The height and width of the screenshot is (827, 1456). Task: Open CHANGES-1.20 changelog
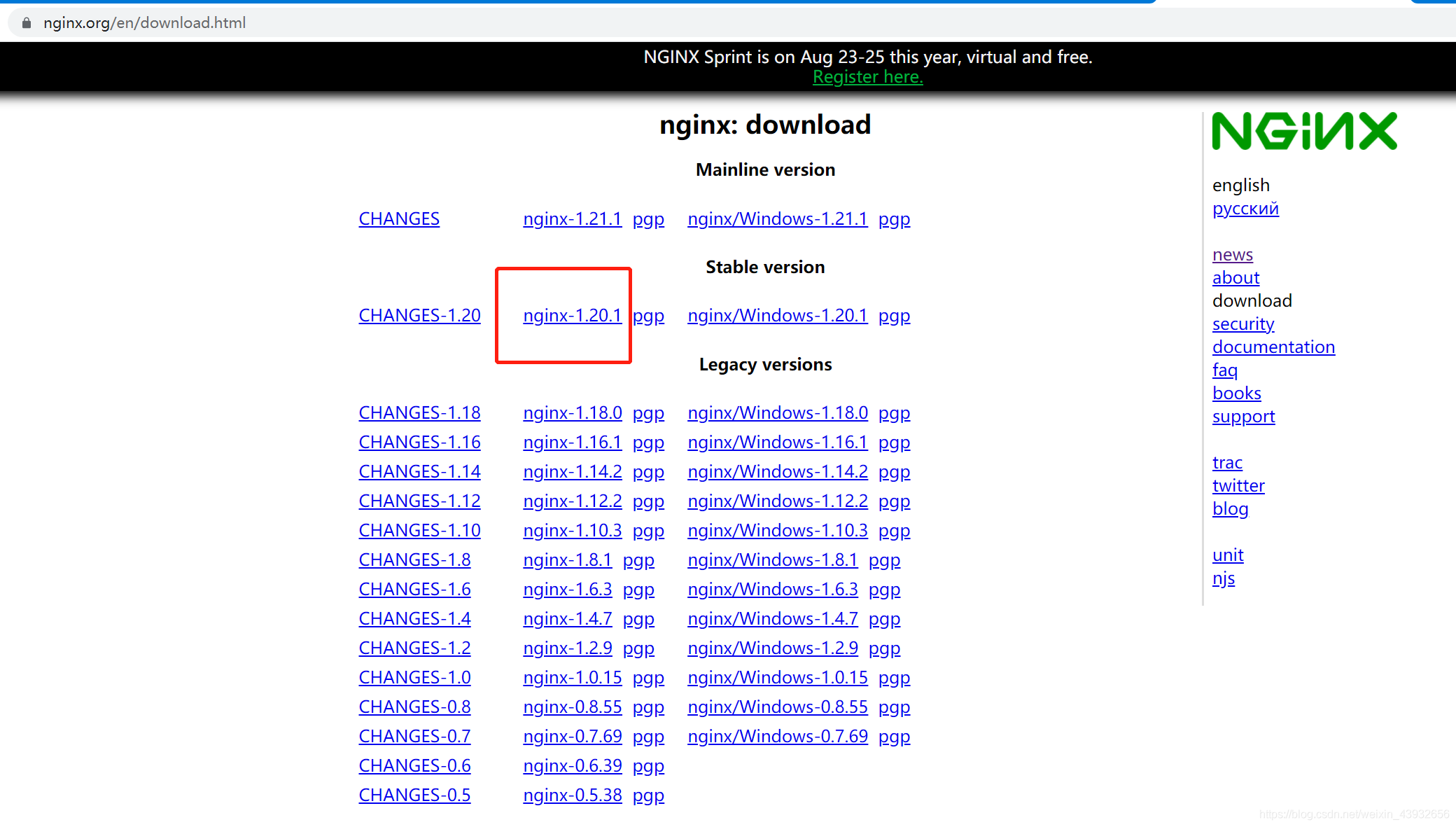coord(419,315)
